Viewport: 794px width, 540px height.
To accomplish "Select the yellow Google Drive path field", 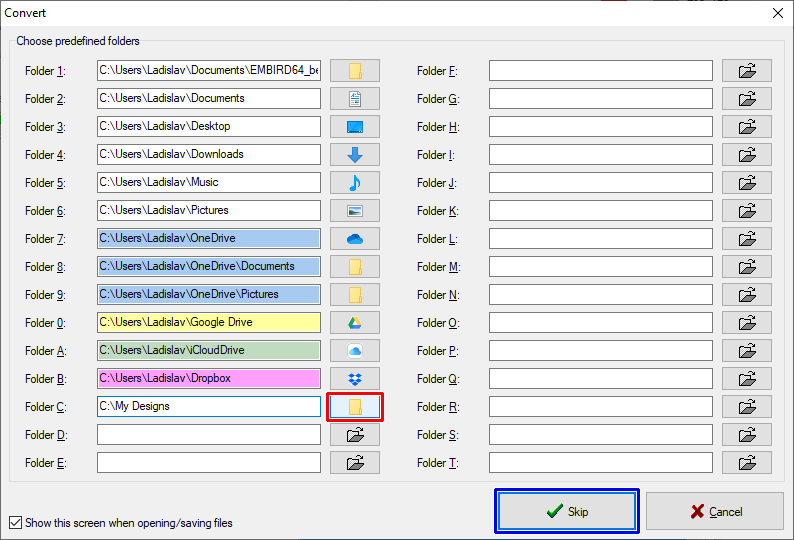I will [209, 323].
